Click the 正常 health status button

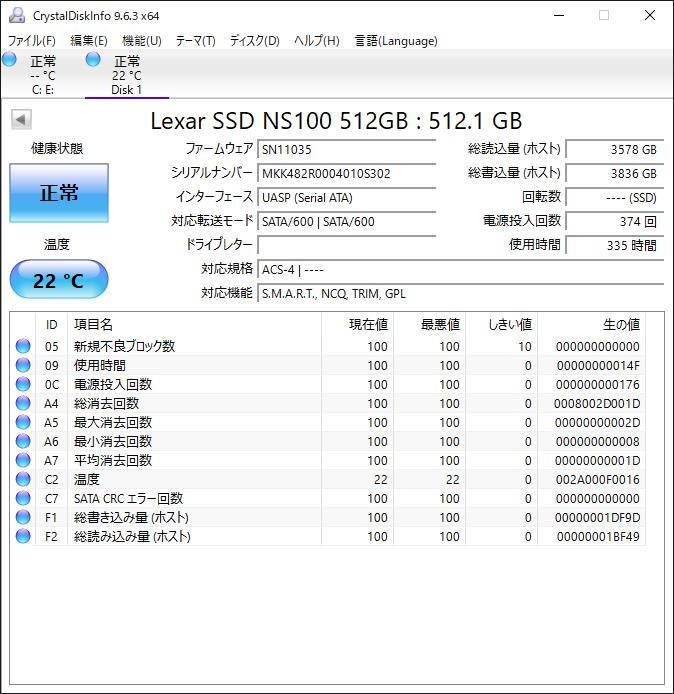tap(59, 193)
